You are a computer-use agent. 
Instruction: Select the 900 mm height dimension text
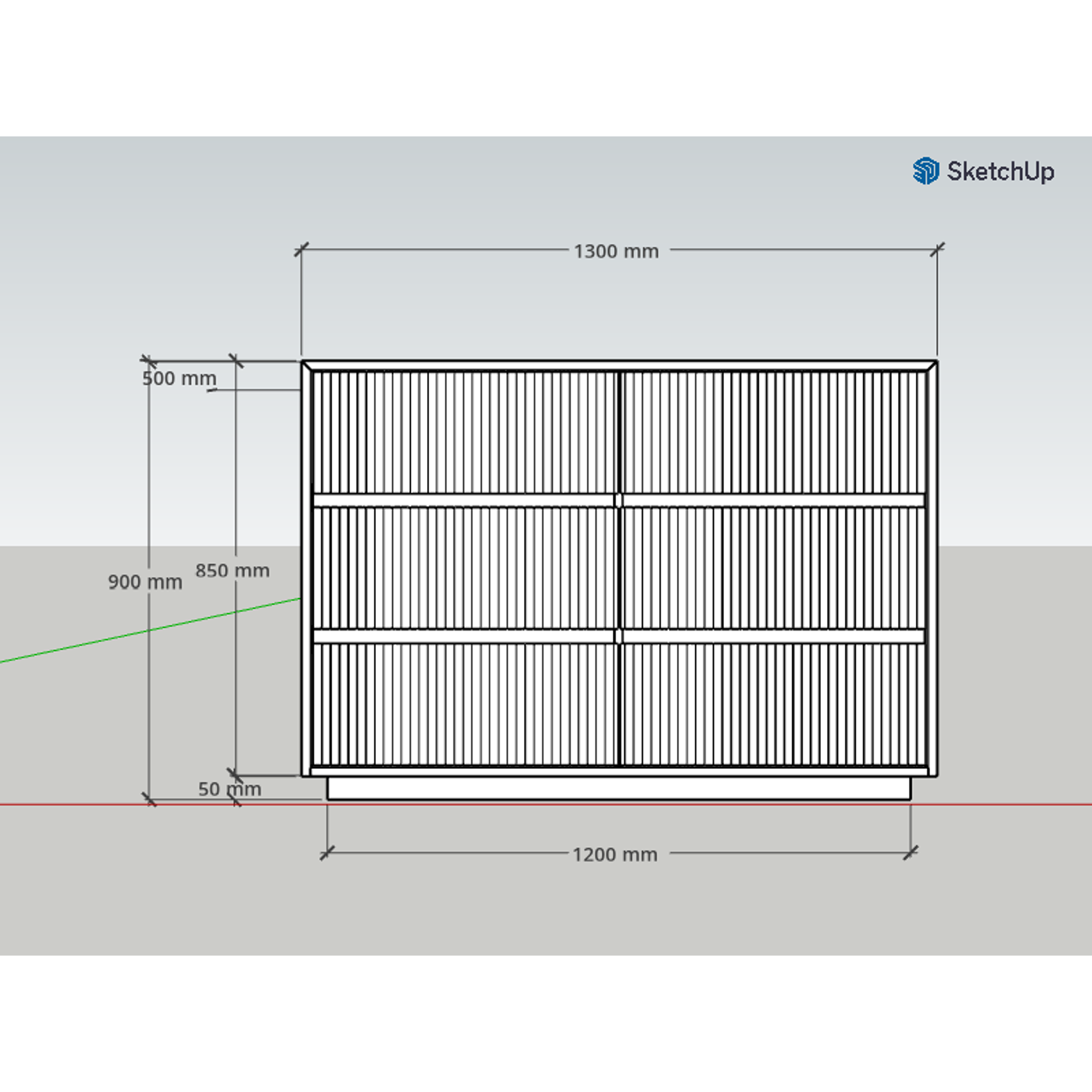pos(145,582)
